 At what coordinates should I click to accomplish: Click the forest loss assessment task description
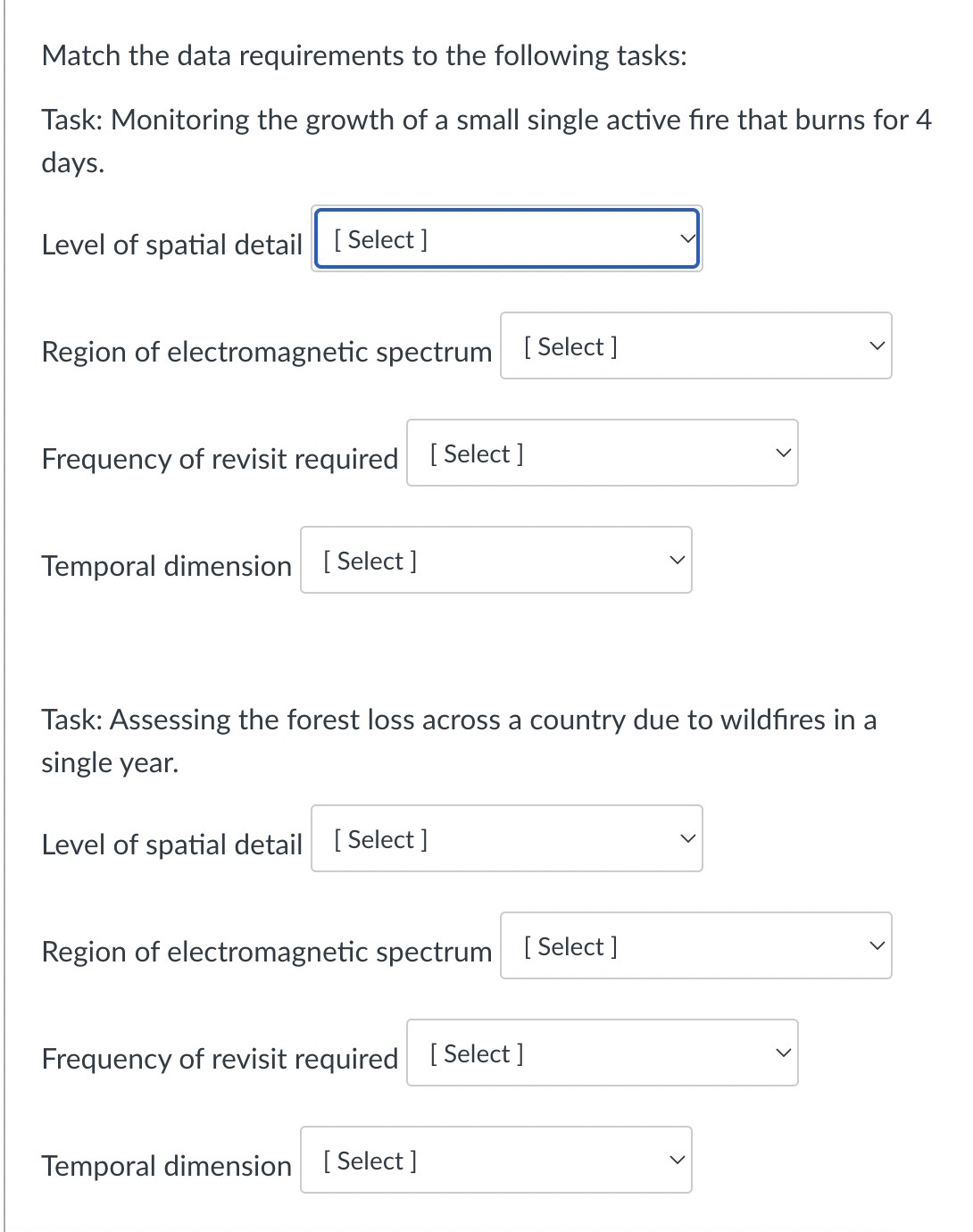click(459, 741)
